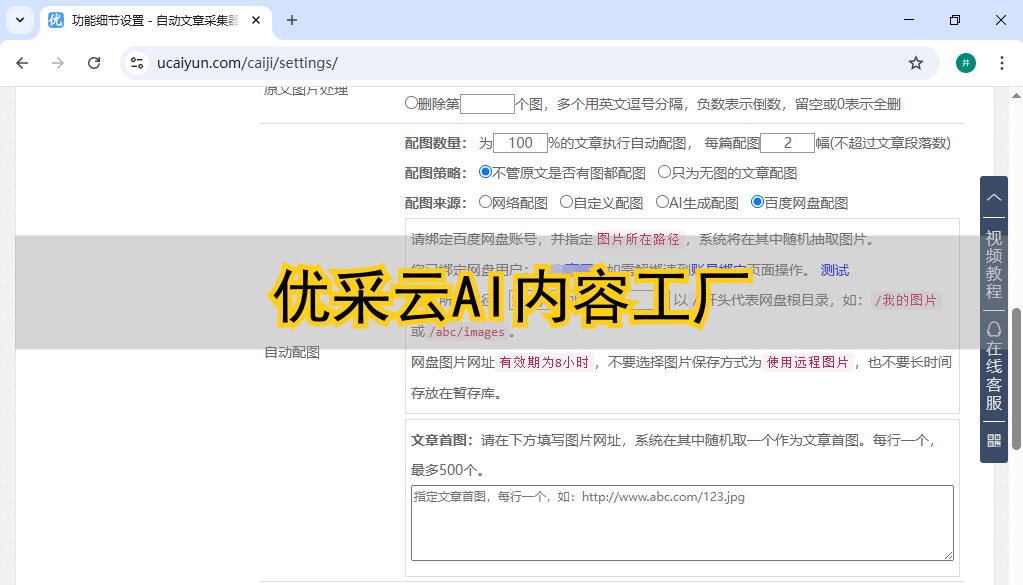Click the 文章首图 URL textarea
Image resolution: width=1023 pixels, height=585 pixels.
682,523
